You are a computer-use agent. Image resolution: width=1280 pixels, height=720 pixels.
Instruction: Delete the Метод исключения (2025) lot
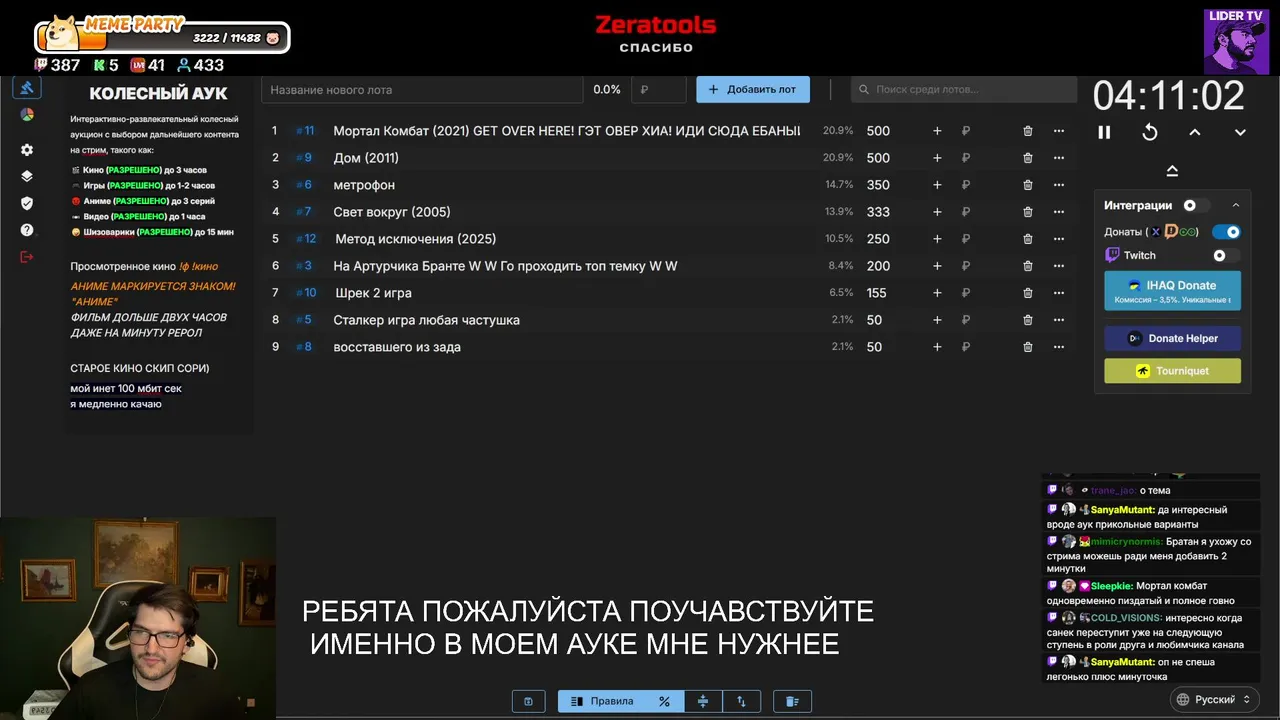(1028, 239)
